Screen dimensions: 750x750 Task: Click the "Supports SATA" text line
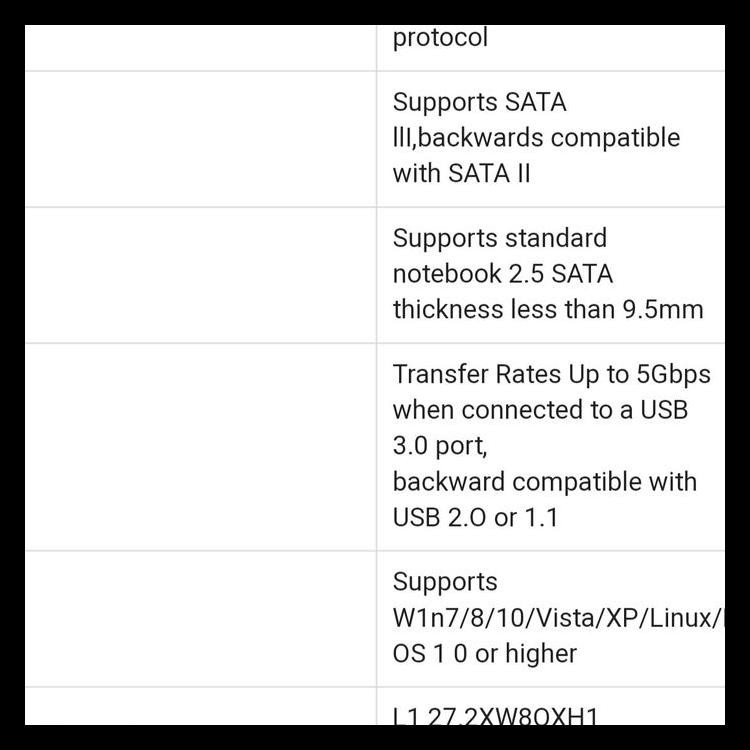click(479, 102)
